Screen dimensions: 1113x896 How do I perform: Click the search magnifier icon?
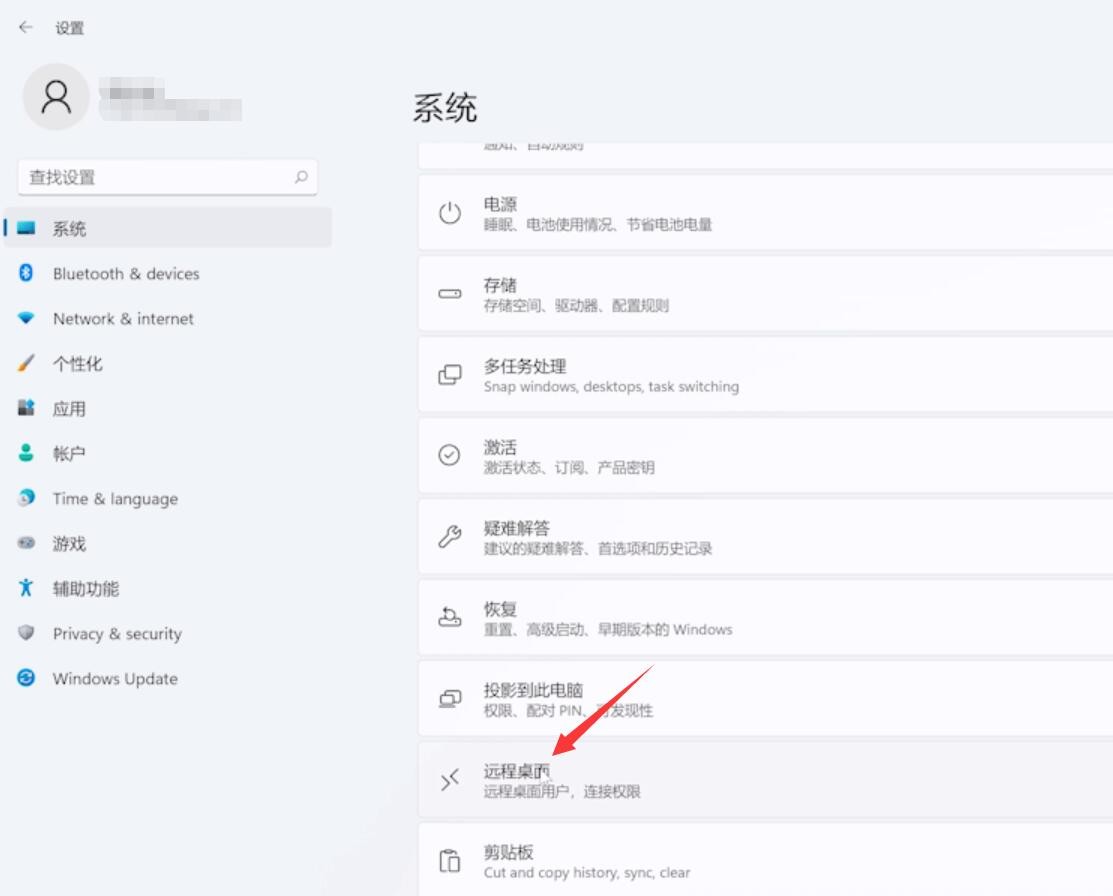[301, 177]
